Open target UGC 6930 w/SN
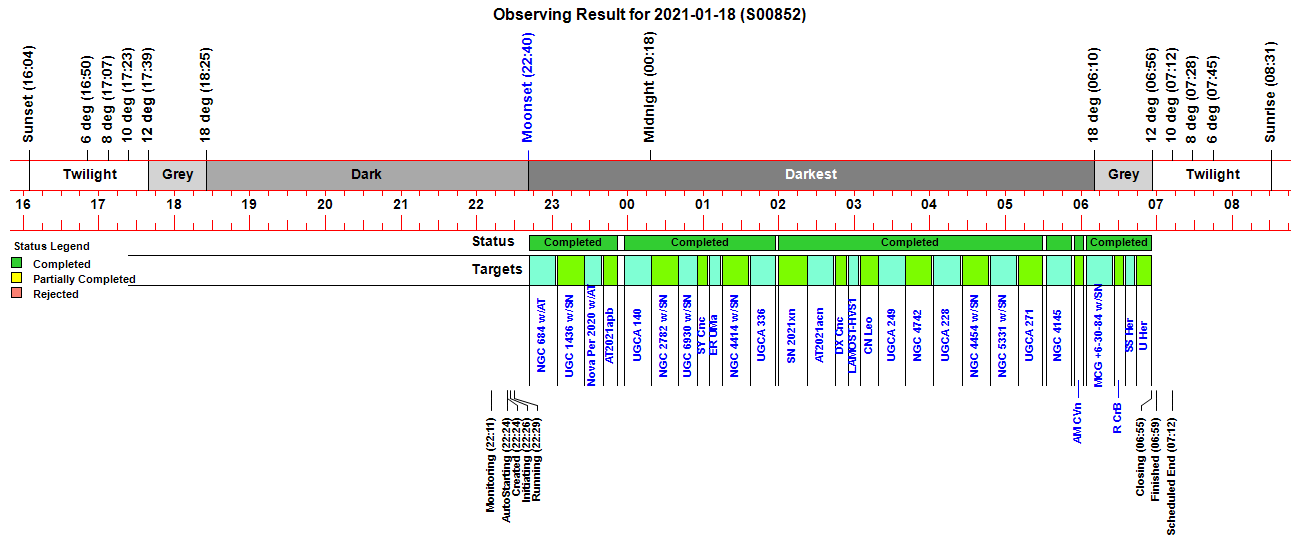 [687, 337]
